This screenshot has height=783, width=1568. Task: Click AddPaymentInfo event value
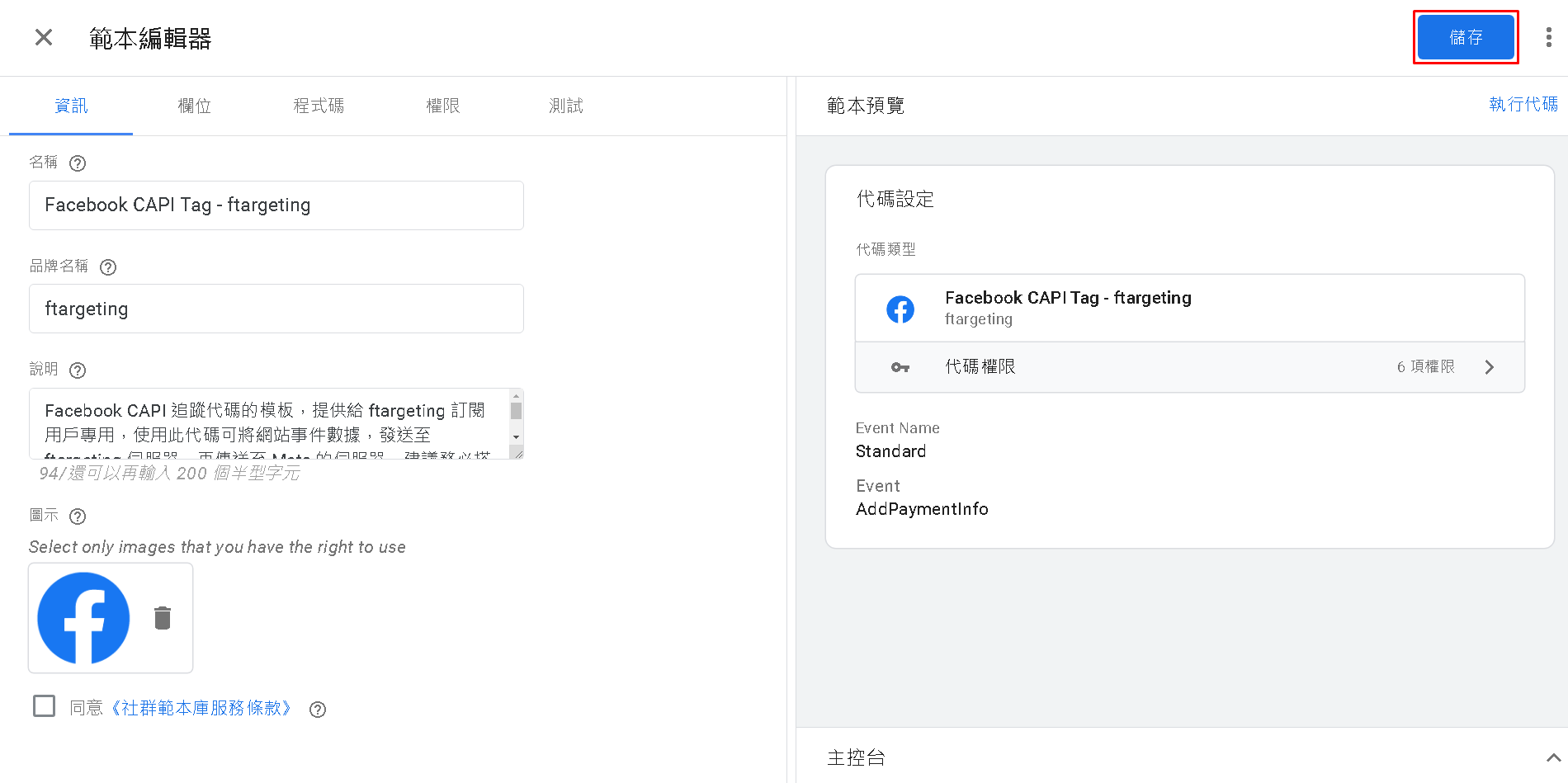pos(922,509)
